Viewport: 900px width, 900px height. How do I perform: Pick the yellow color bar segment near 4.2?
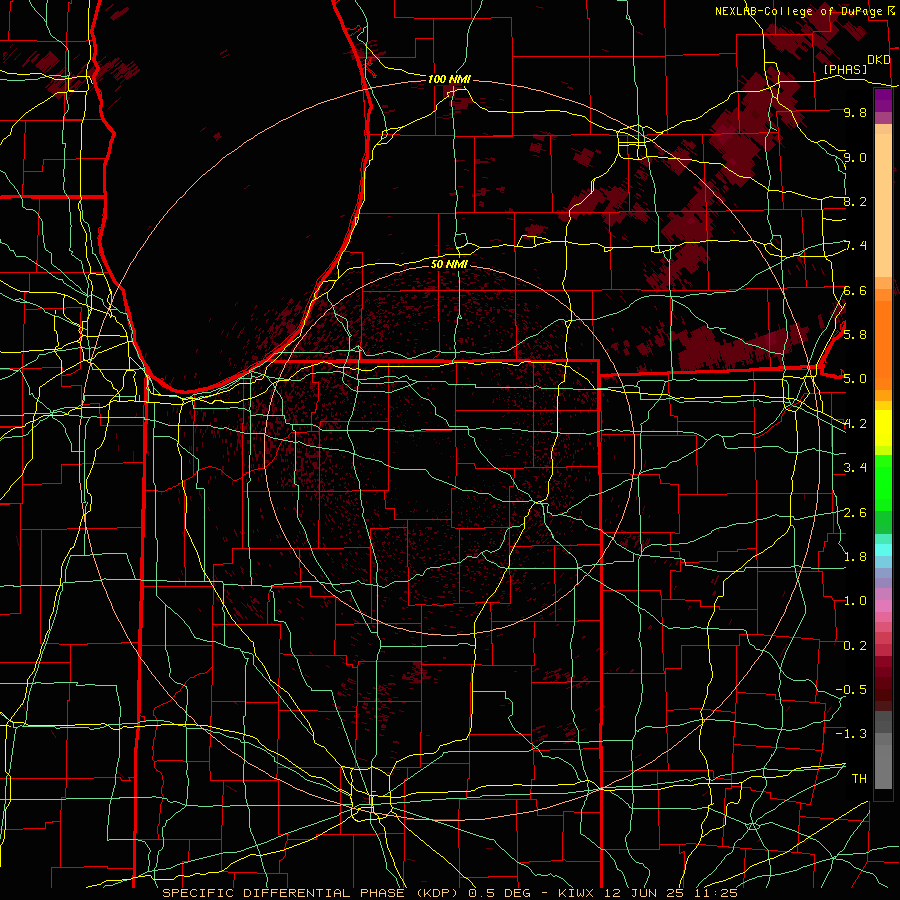(883, 428)
